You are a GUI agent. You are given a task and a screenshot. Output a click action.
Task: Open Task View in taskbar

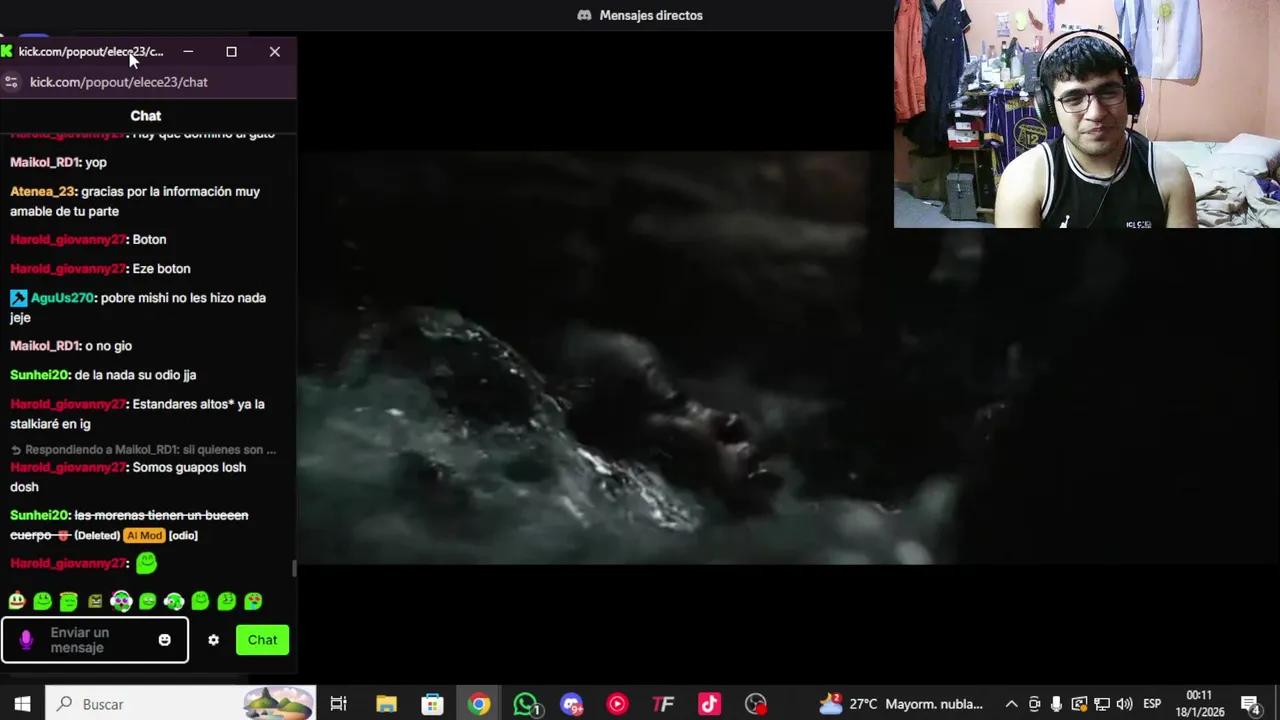pyautogui.click(x=338, y=704)
